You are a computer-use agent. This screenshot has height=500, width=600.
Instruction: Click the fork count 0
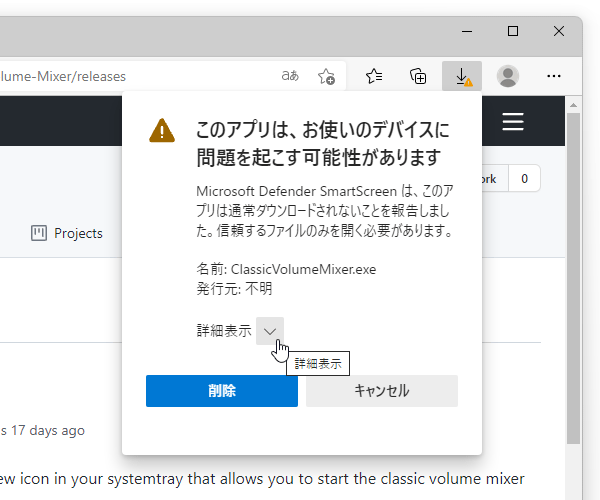click(x=524, y=178)
